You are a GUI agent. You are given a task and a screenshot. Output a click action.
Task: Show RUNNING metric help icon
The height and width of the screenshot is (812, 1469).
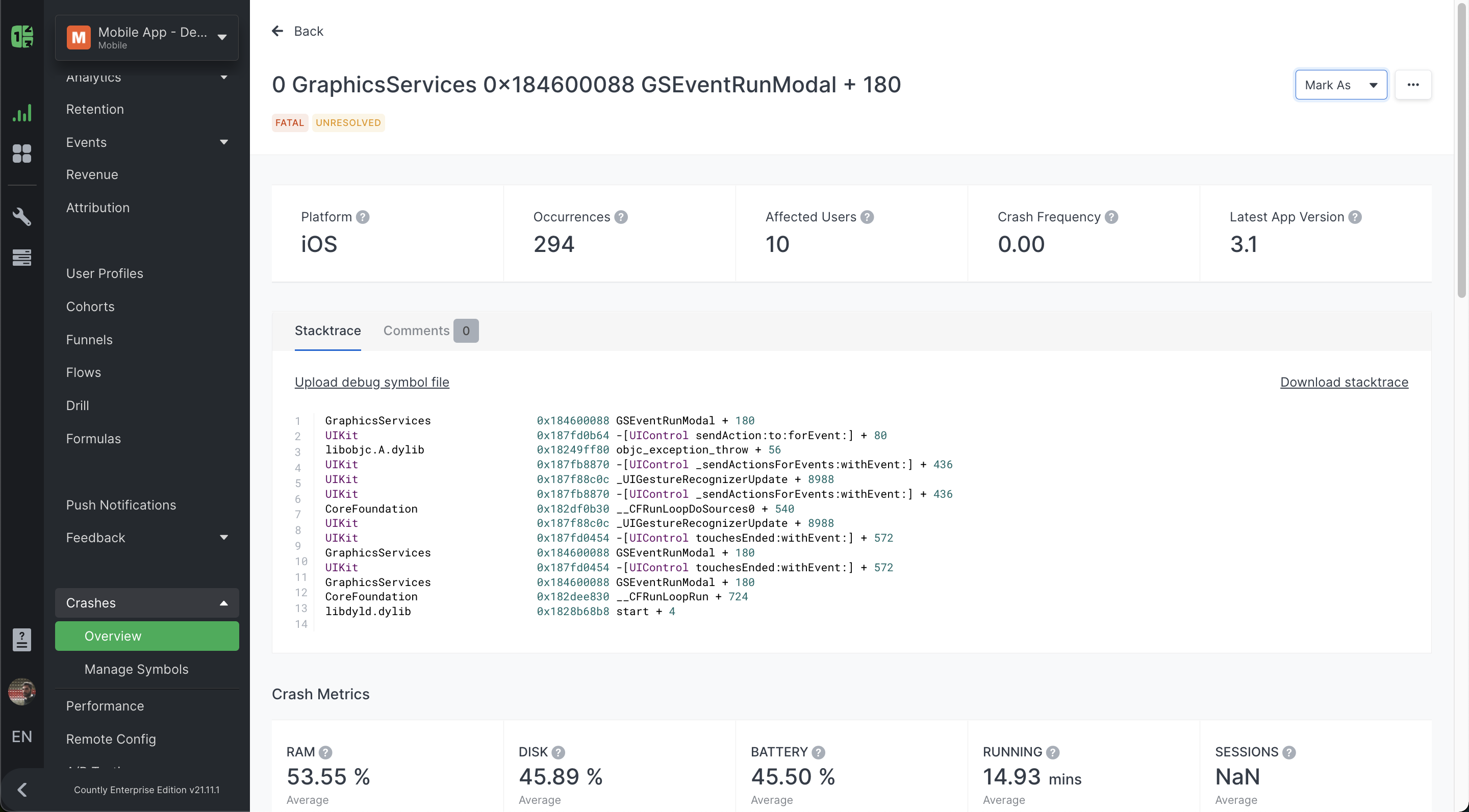coord(1053,753)
